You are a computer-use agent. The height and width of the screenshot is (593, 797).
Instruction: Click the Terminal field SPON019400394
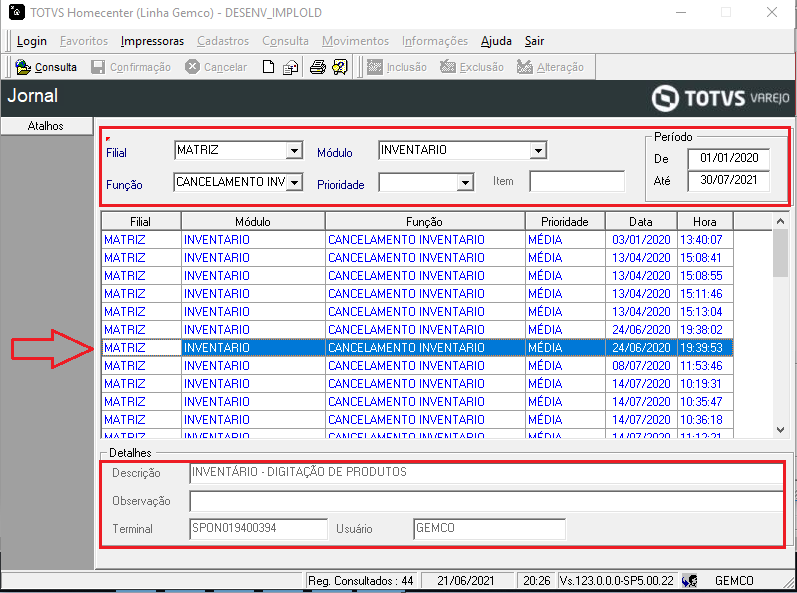click(x=258, y=528)
